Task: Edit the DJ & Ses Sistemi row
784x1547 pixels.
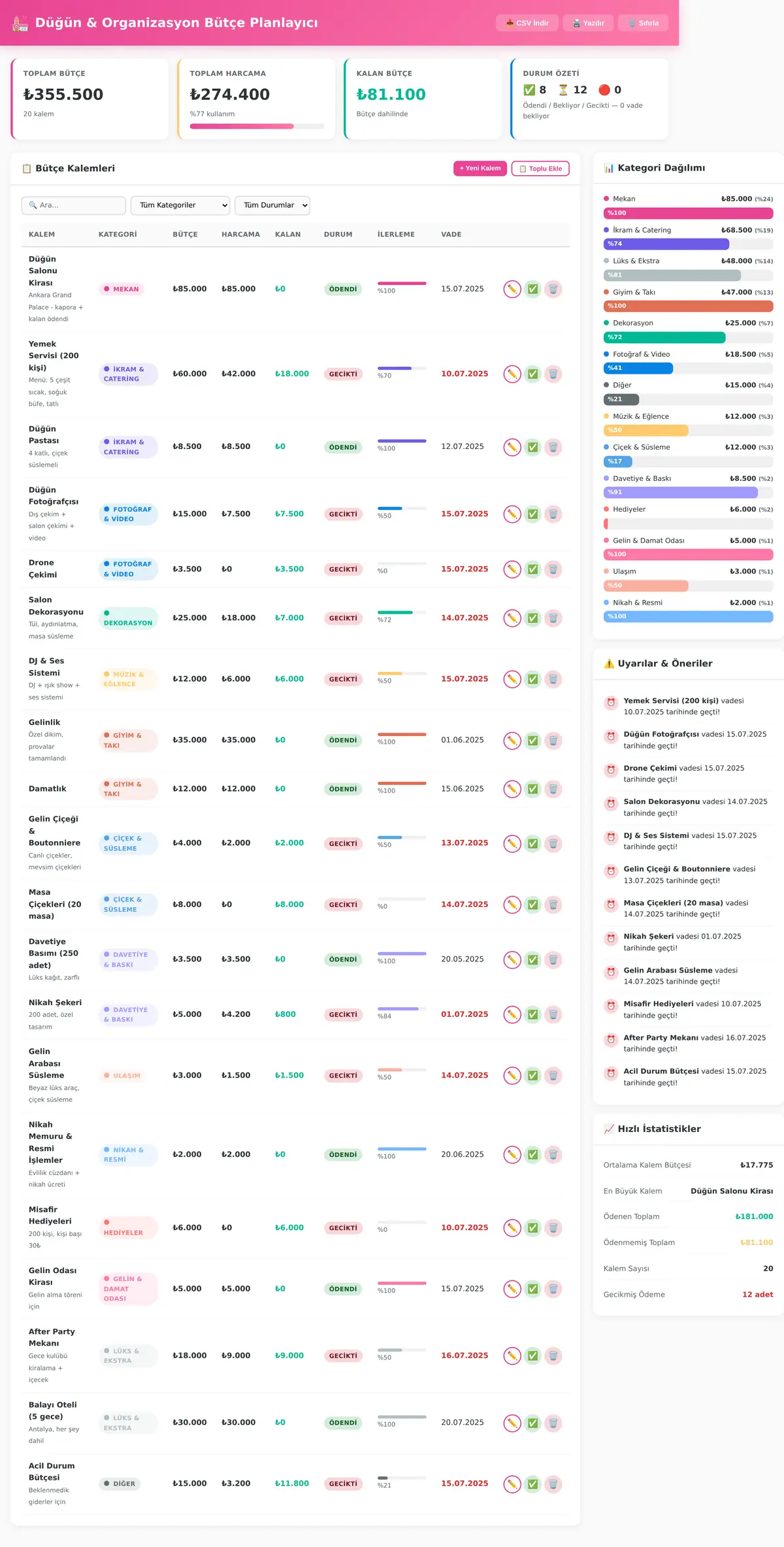Action: click(512, 679)
